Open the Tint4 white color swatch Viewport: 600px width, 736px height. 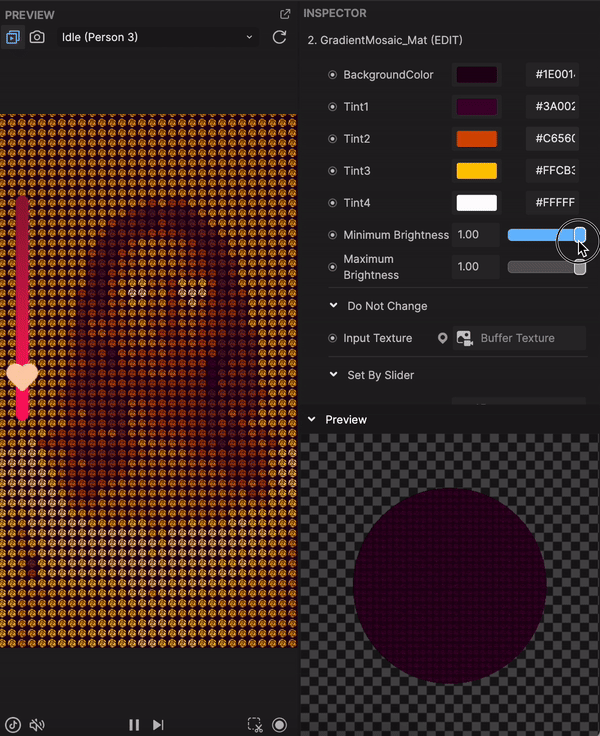(x=477, y=203)
